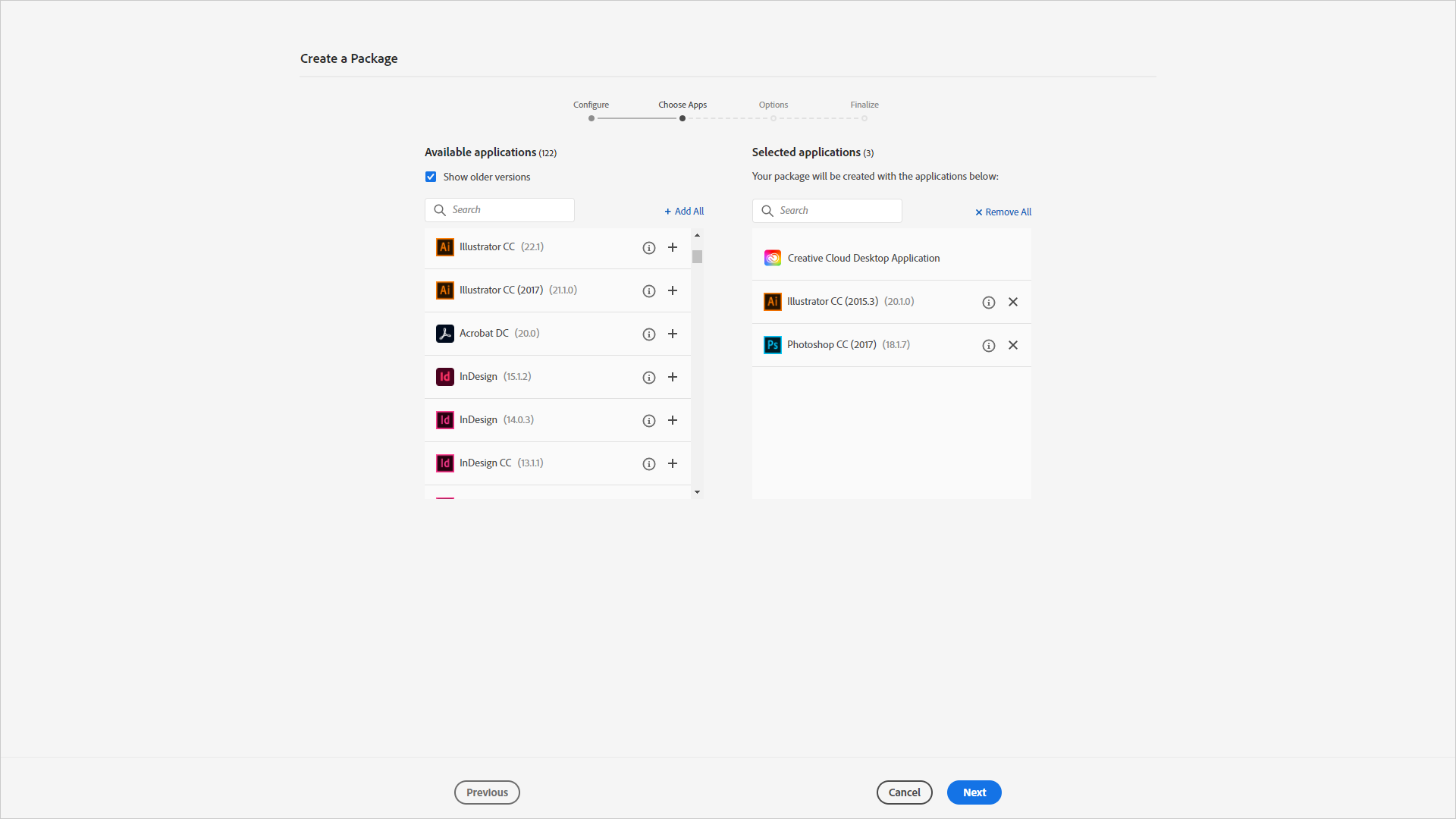Show info for Acrobat DC
The height and width of the screenshot is (819, 1456).
[x=649, y=334]
